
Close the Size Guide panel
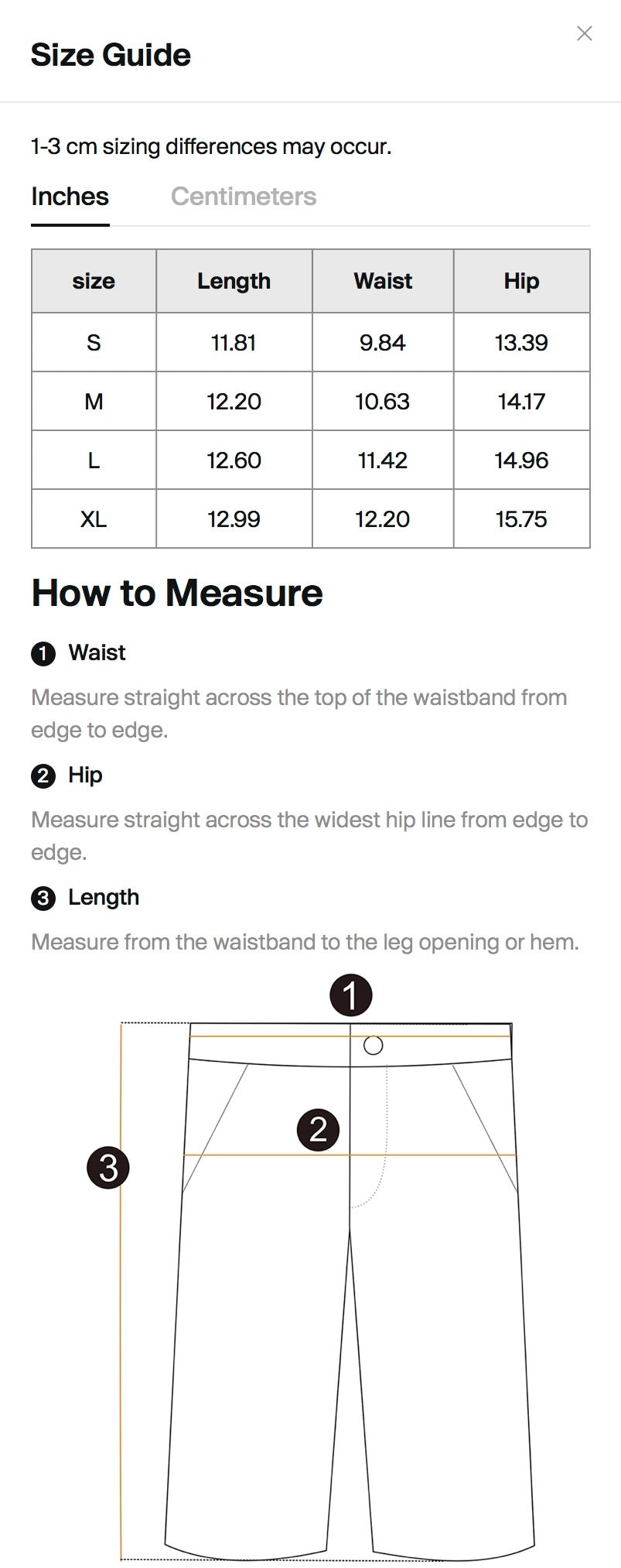(x=585, y=33)
